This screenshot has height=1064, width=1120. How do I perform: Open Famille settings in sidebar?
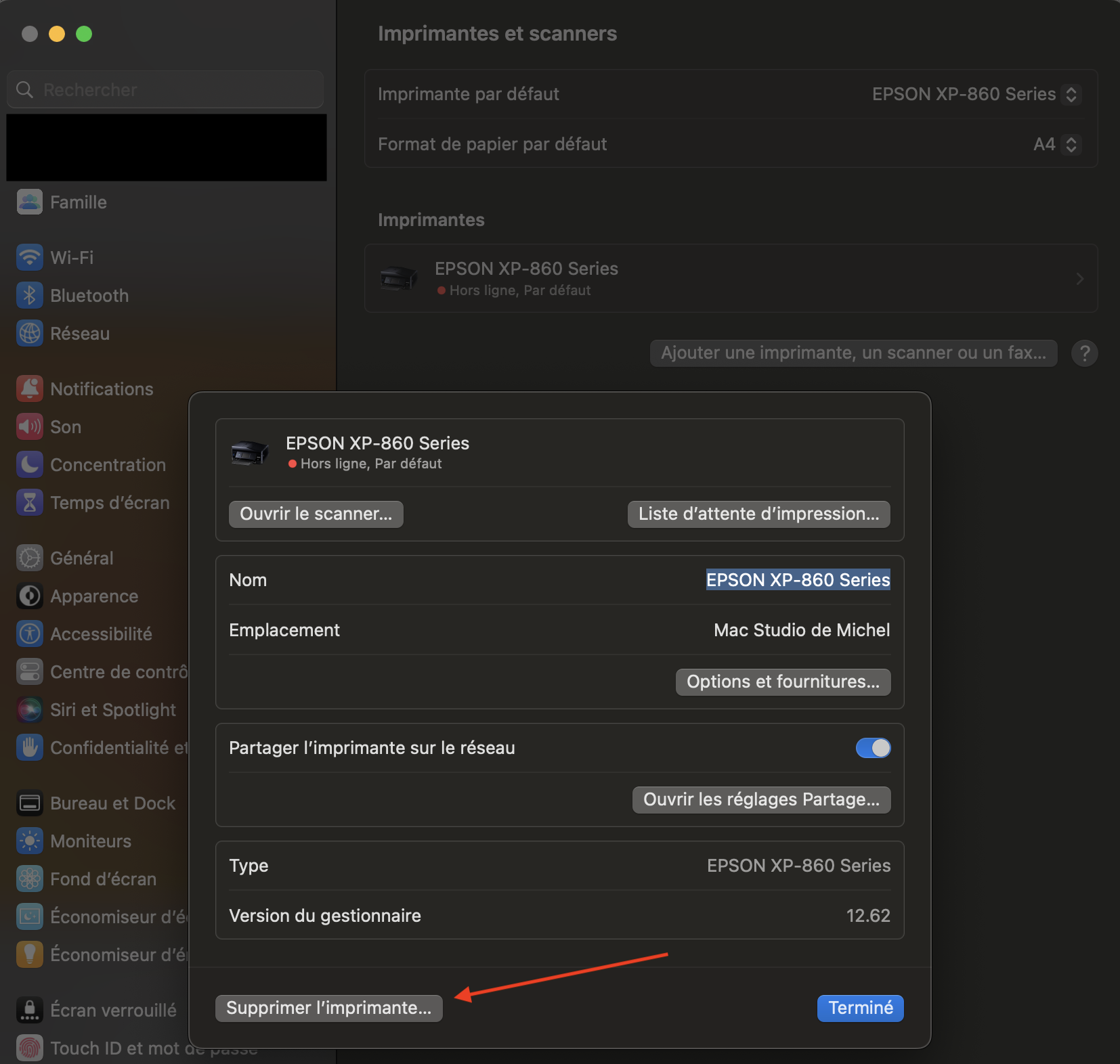[x=78, y=202]
